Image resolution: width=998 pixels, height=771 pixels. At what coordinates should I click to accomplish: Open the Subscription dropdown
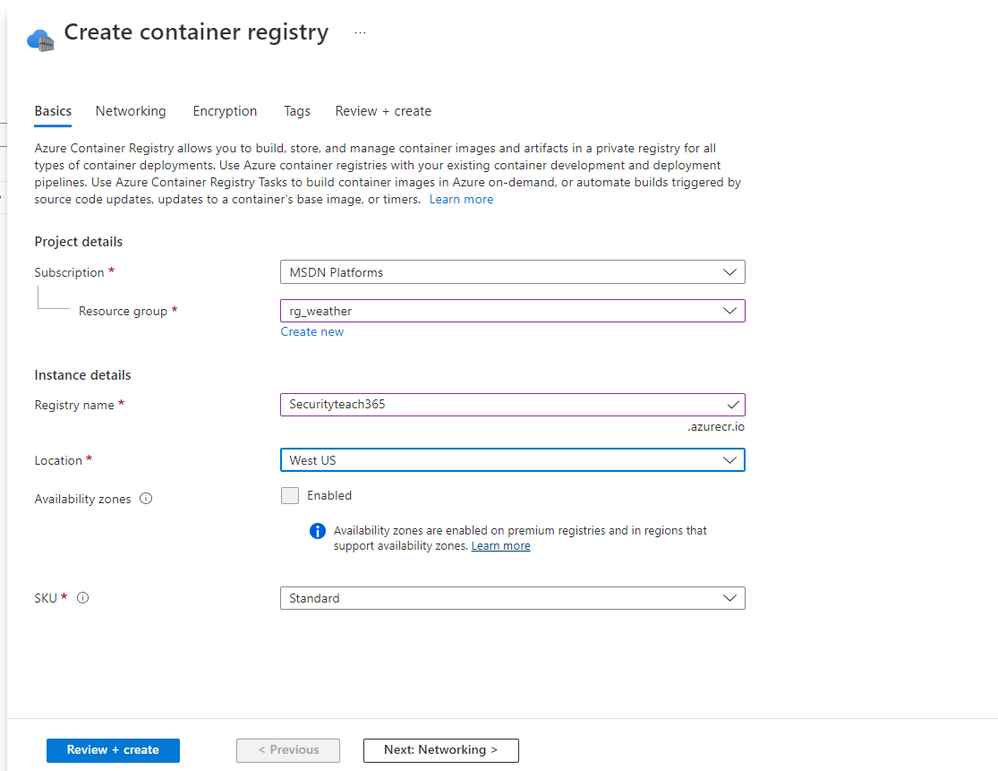(512, 272)
